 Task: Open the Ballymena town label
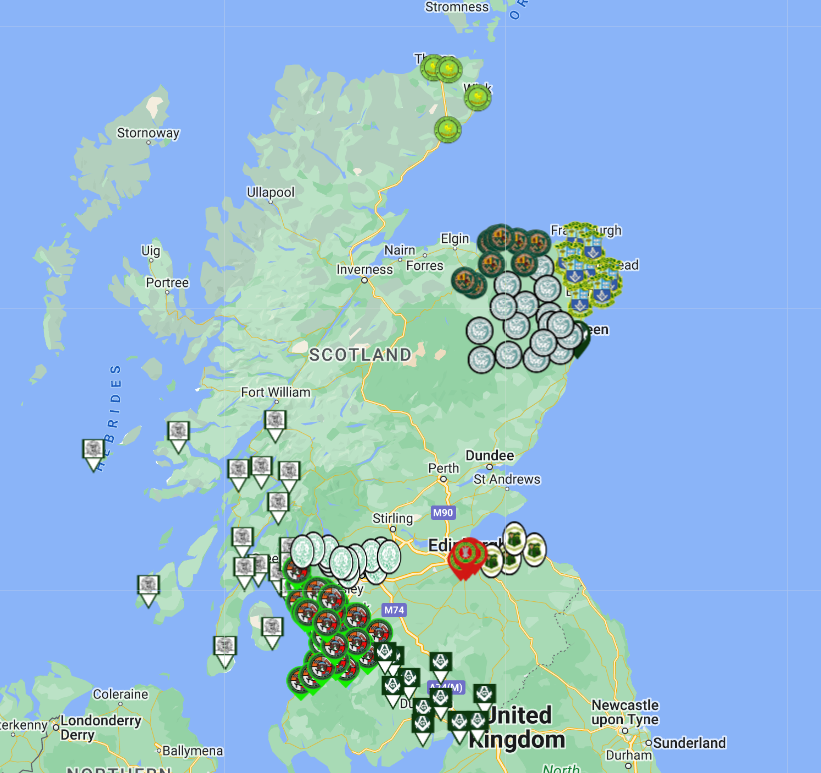pyautogui.click(x=193, y=751)
